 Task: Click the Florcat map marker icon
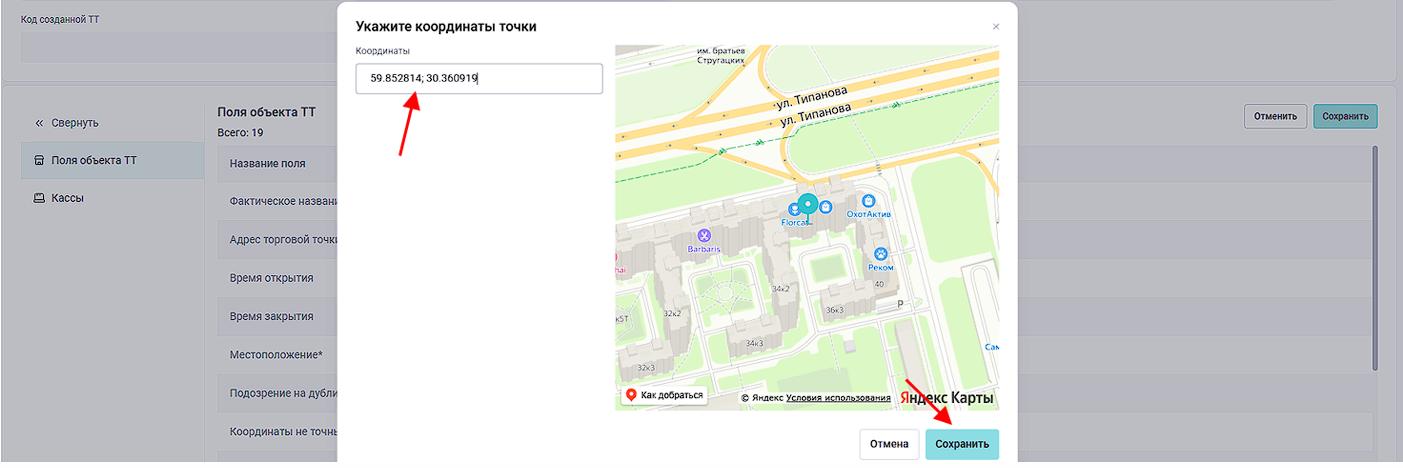coord(794,209)
